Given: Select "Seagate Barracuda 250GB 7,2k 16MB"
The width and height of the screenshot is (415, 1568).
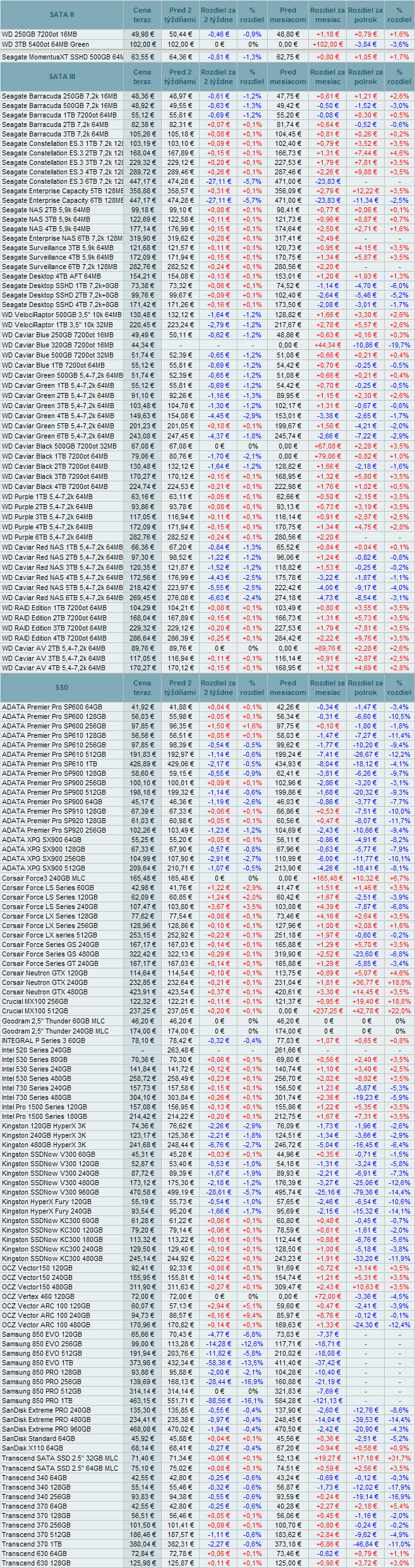Looking at the screenshot, I should pos(59,96).
